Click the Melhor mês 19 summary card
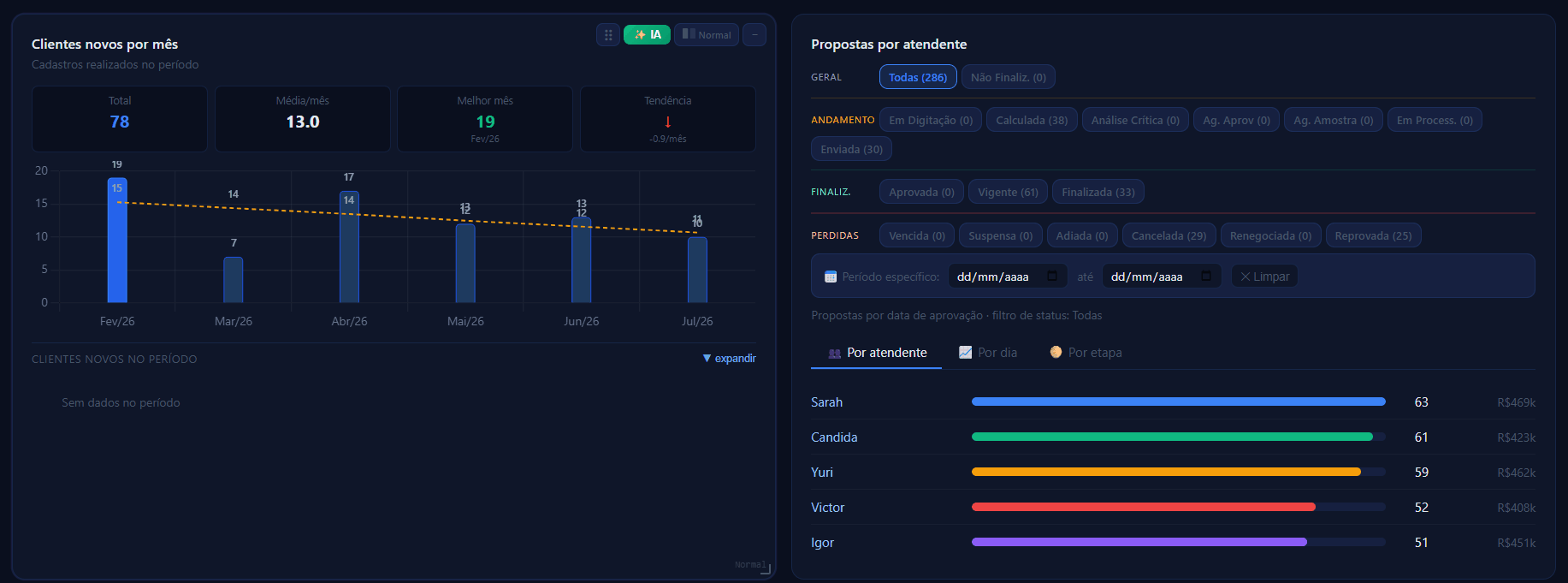 [x=485, y=119]
